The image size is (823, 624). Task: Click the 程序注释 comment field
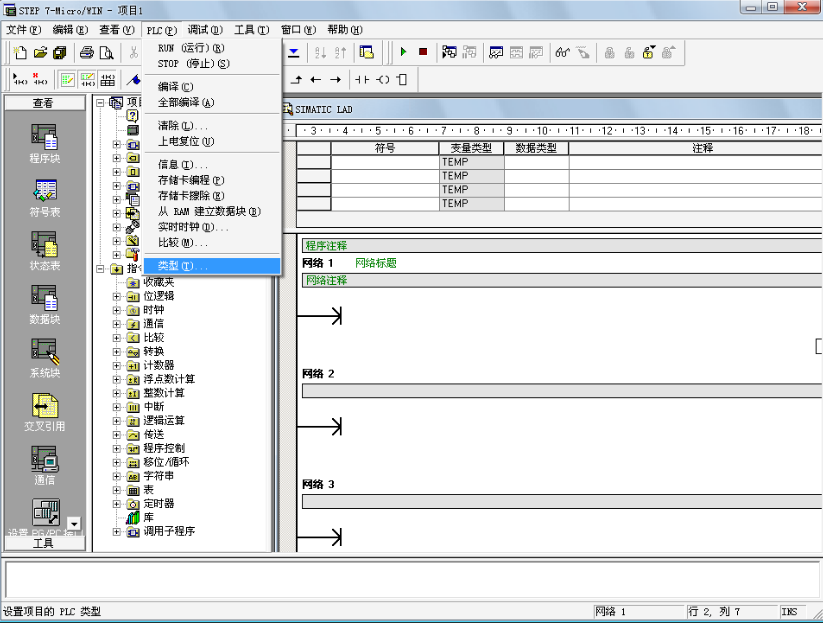[x=562, y=246]
